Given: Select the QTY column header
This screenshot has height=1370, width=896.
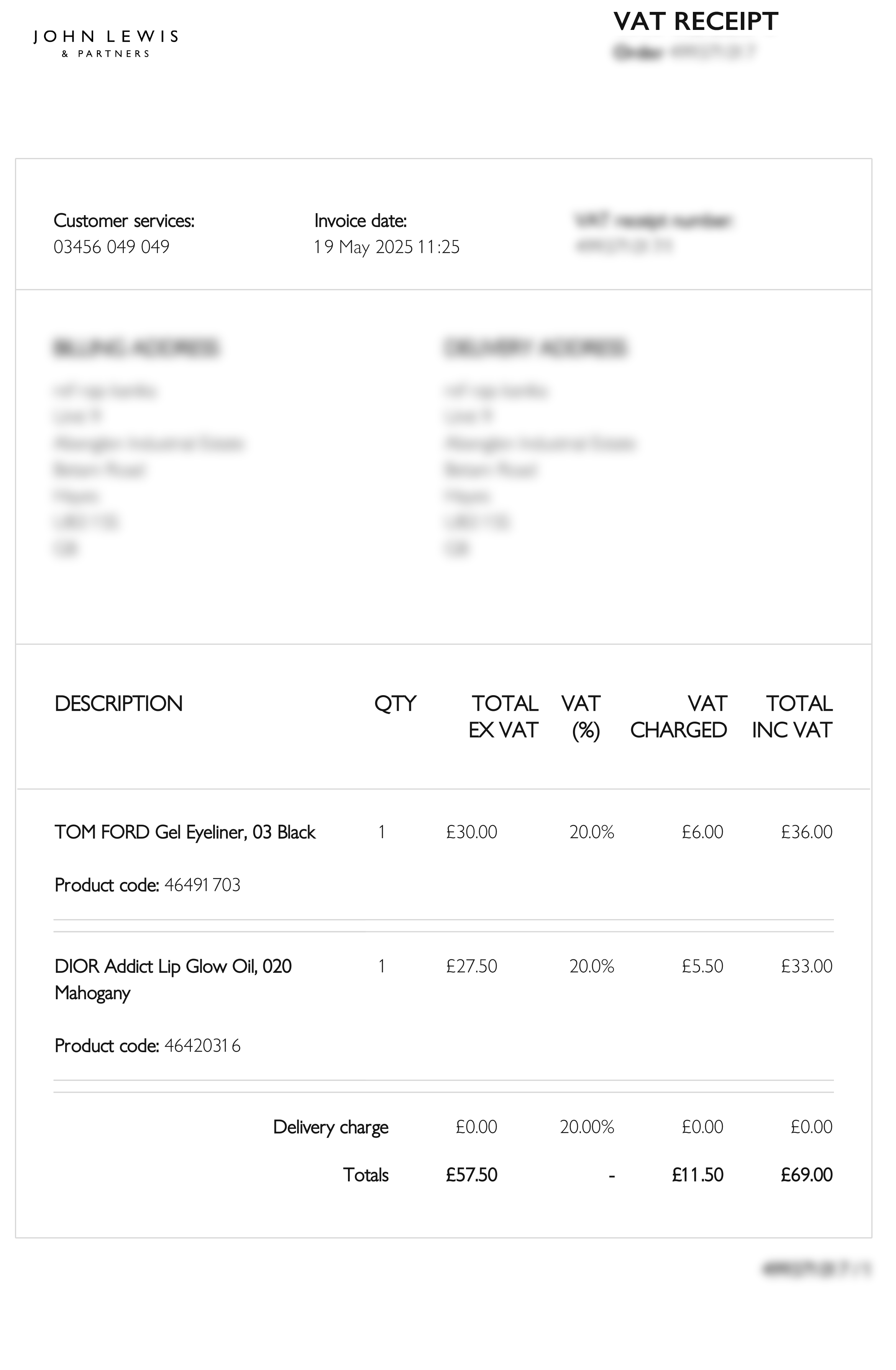Looking at the screenshot, I should tap(395, 704).
